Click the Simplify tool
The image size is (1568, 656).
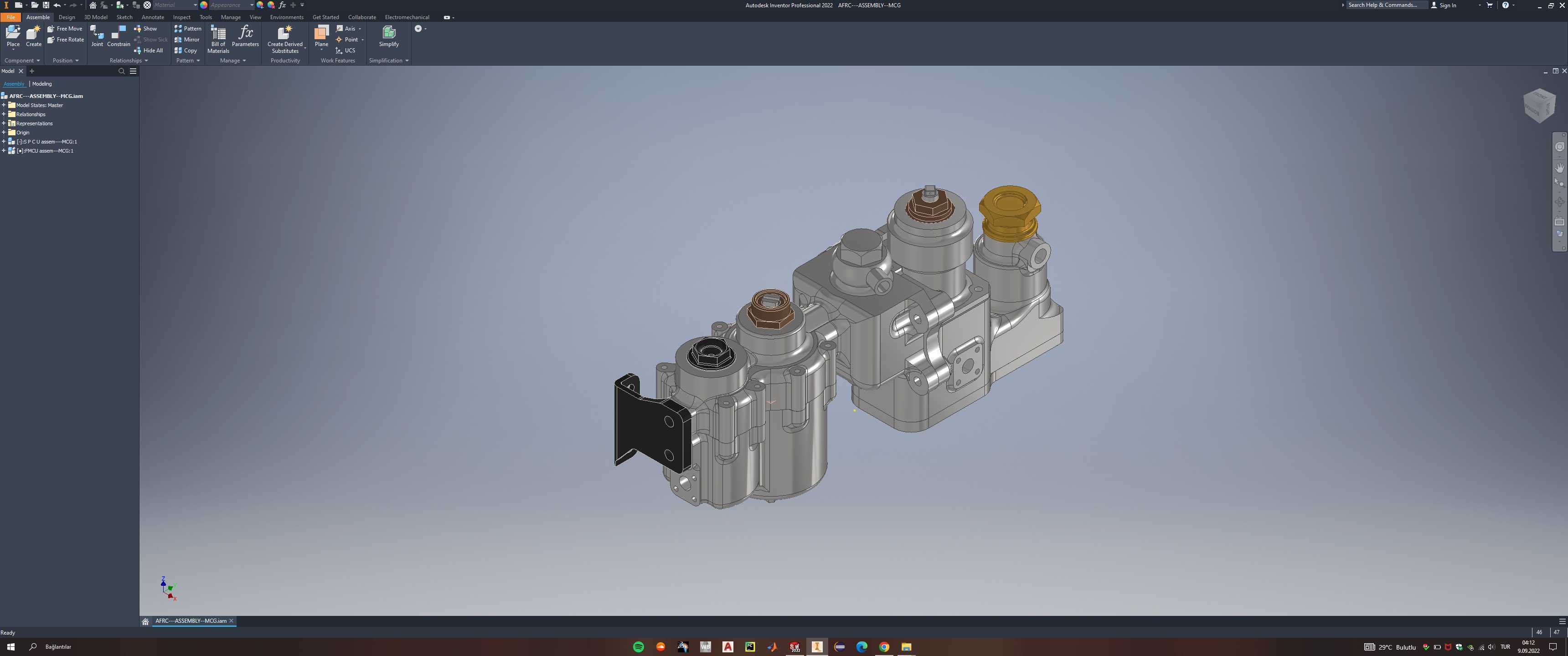point(389,36)
